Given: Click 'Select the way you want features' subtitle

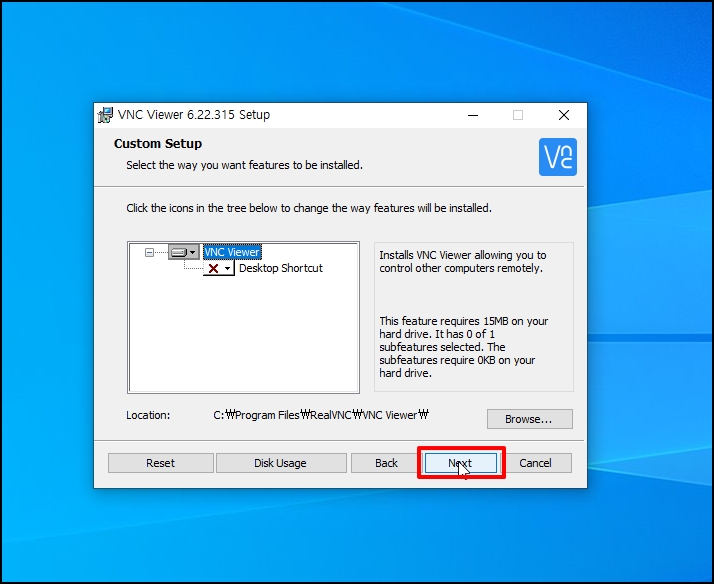Looking at the screenshot, I should (x=245, y=165).
